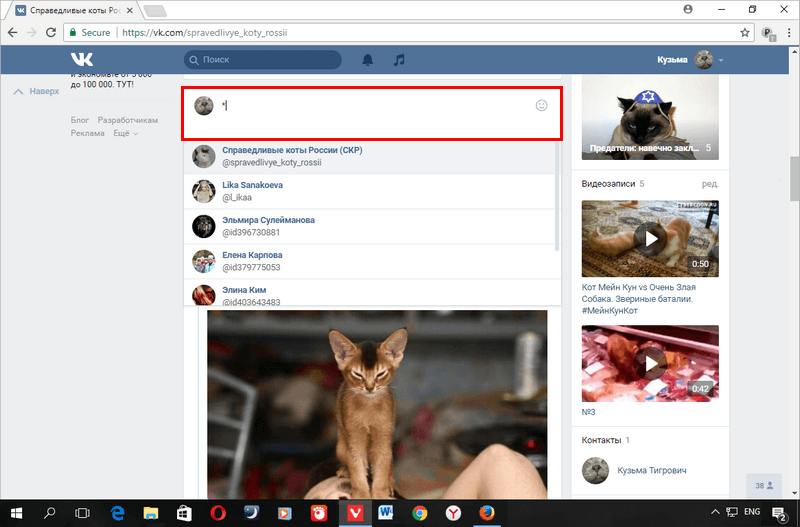Open the Видеозаписи section heading

tap(608, 184)
